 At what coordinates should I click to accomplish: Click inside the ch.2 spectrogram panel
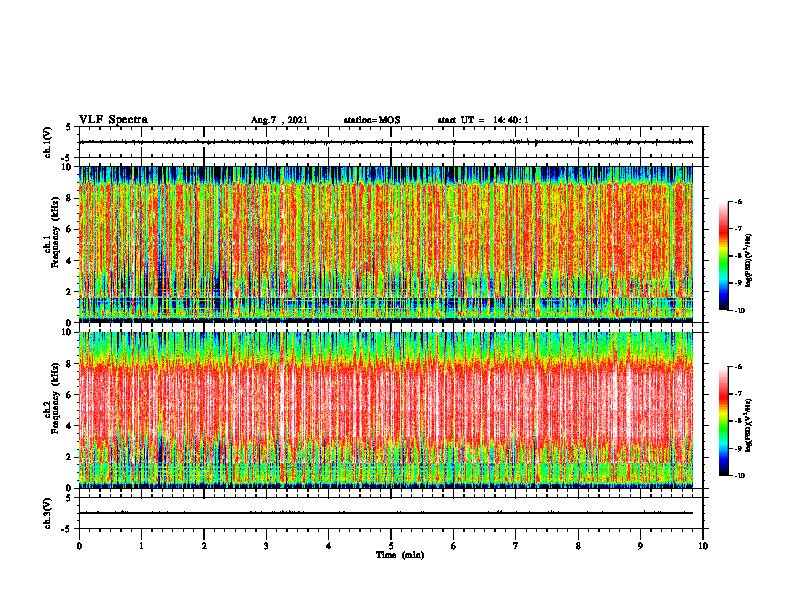[391, 410]
